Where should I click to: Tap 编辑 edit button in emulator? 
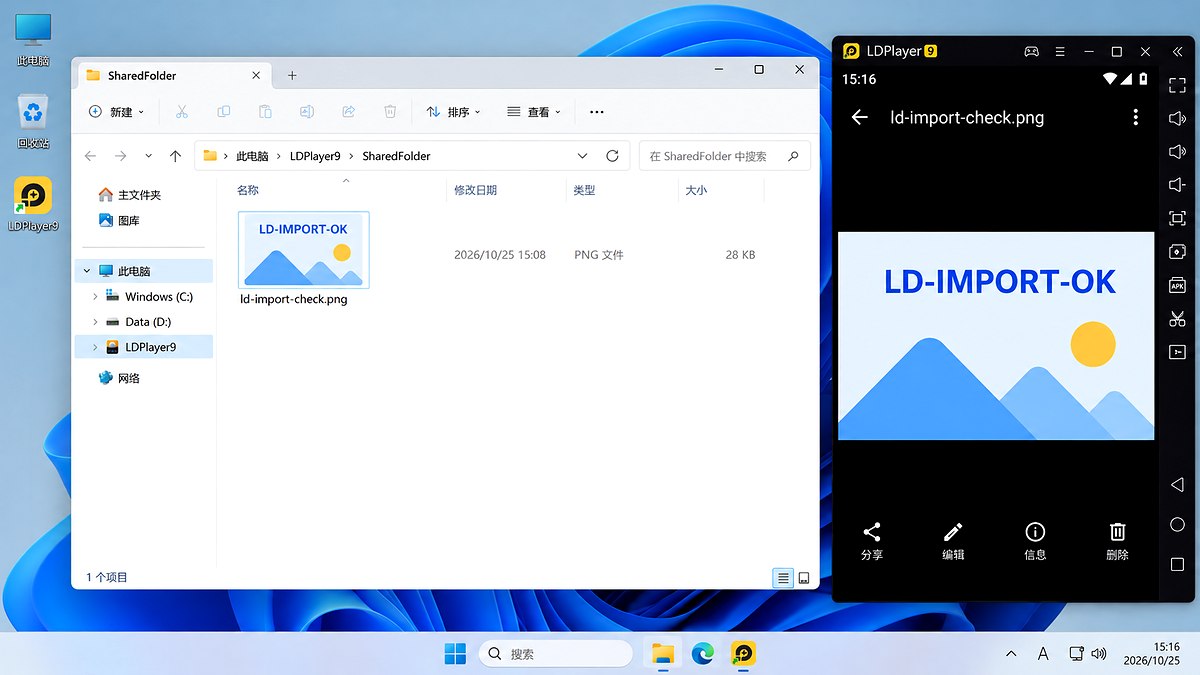953,541
